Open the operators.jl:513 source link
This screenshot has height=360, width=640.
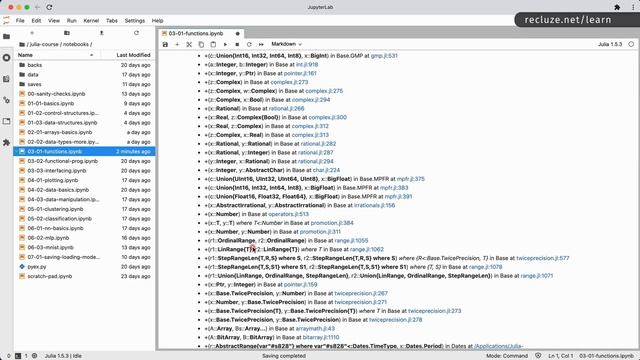[289, 214]
